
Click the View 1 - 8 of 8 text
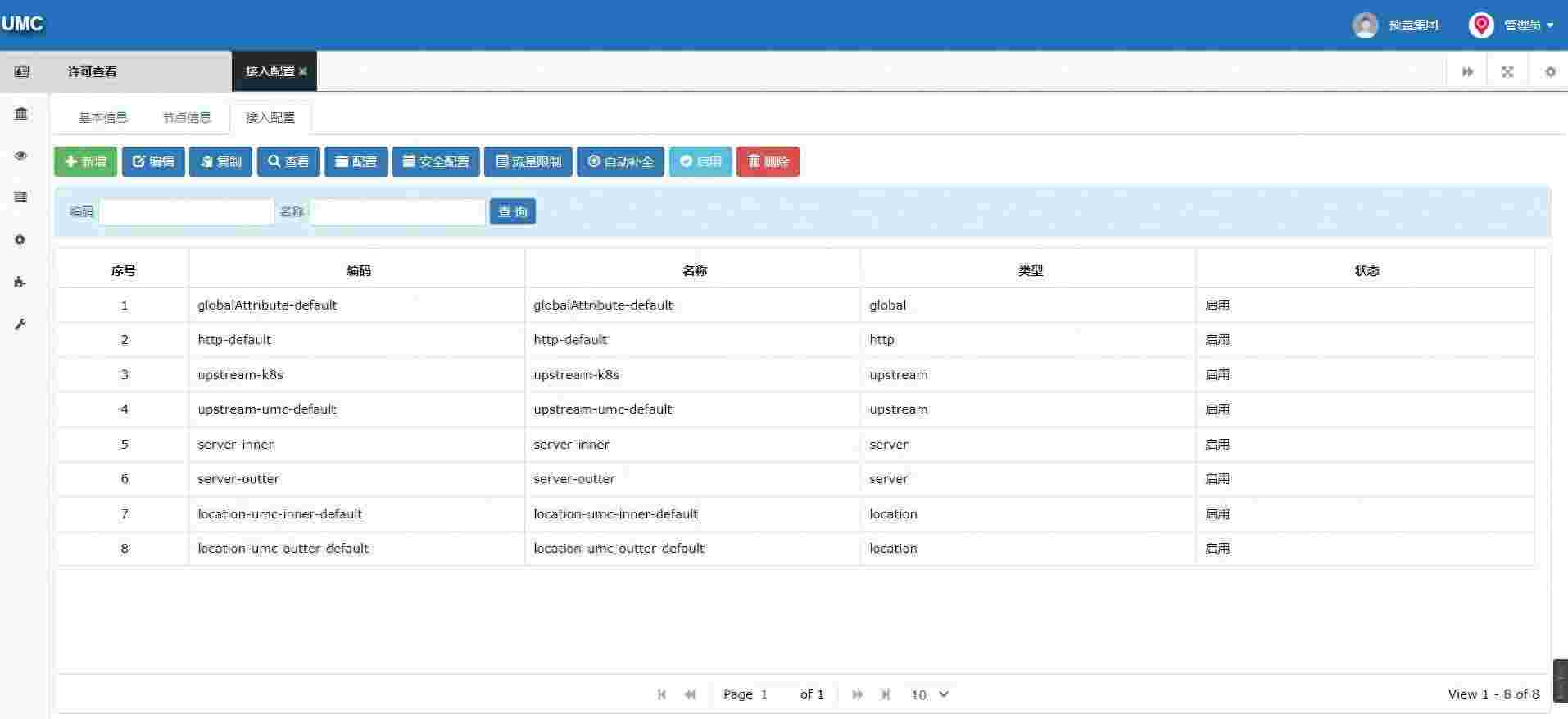tap(1493, 694)
